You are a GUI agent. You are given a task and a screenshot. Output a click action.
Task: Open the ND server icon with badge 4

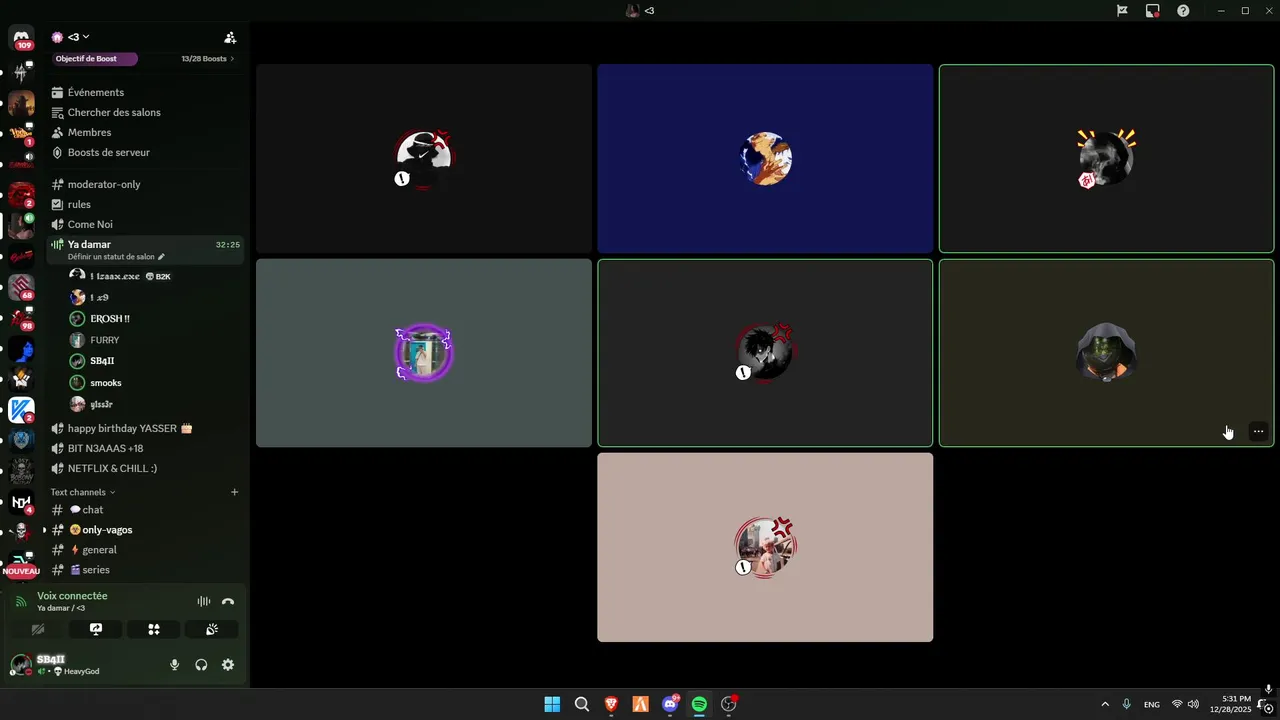click(21, 502)
